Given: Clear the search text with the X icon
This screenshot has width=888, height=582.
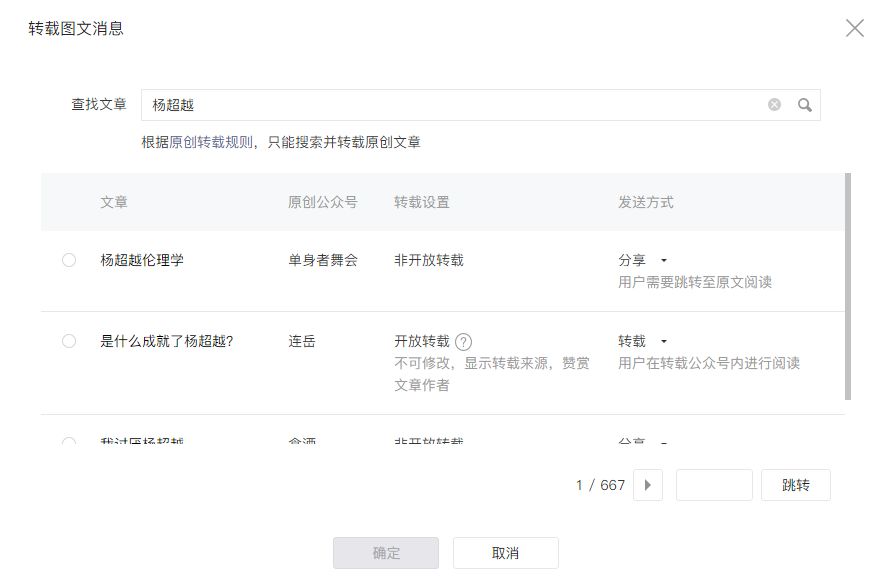Looking at the screenshot, I should (x=774, y=105).
